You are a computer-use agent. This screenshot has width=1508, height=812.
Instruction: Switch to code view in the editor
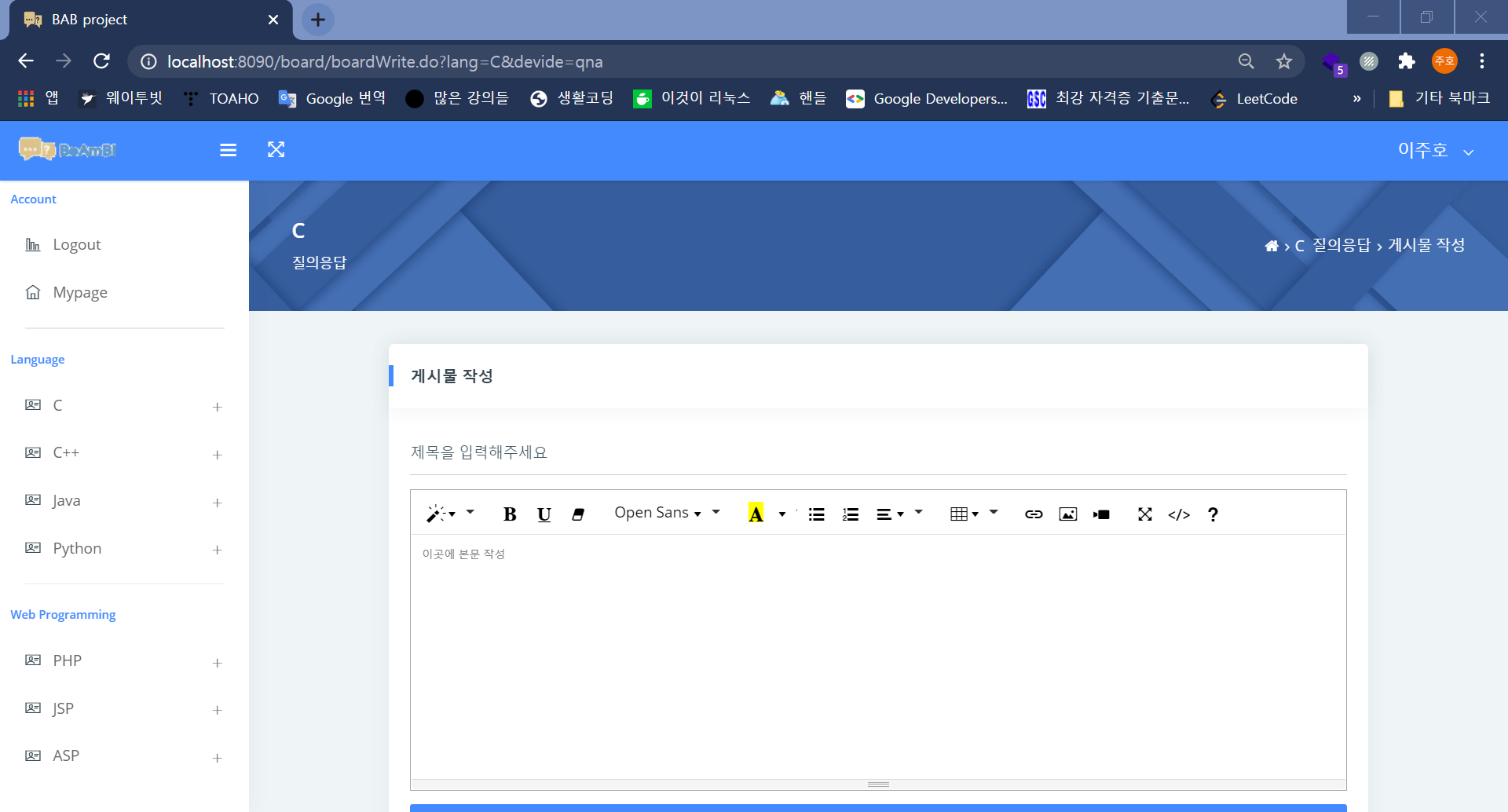tap(1179, 514)
